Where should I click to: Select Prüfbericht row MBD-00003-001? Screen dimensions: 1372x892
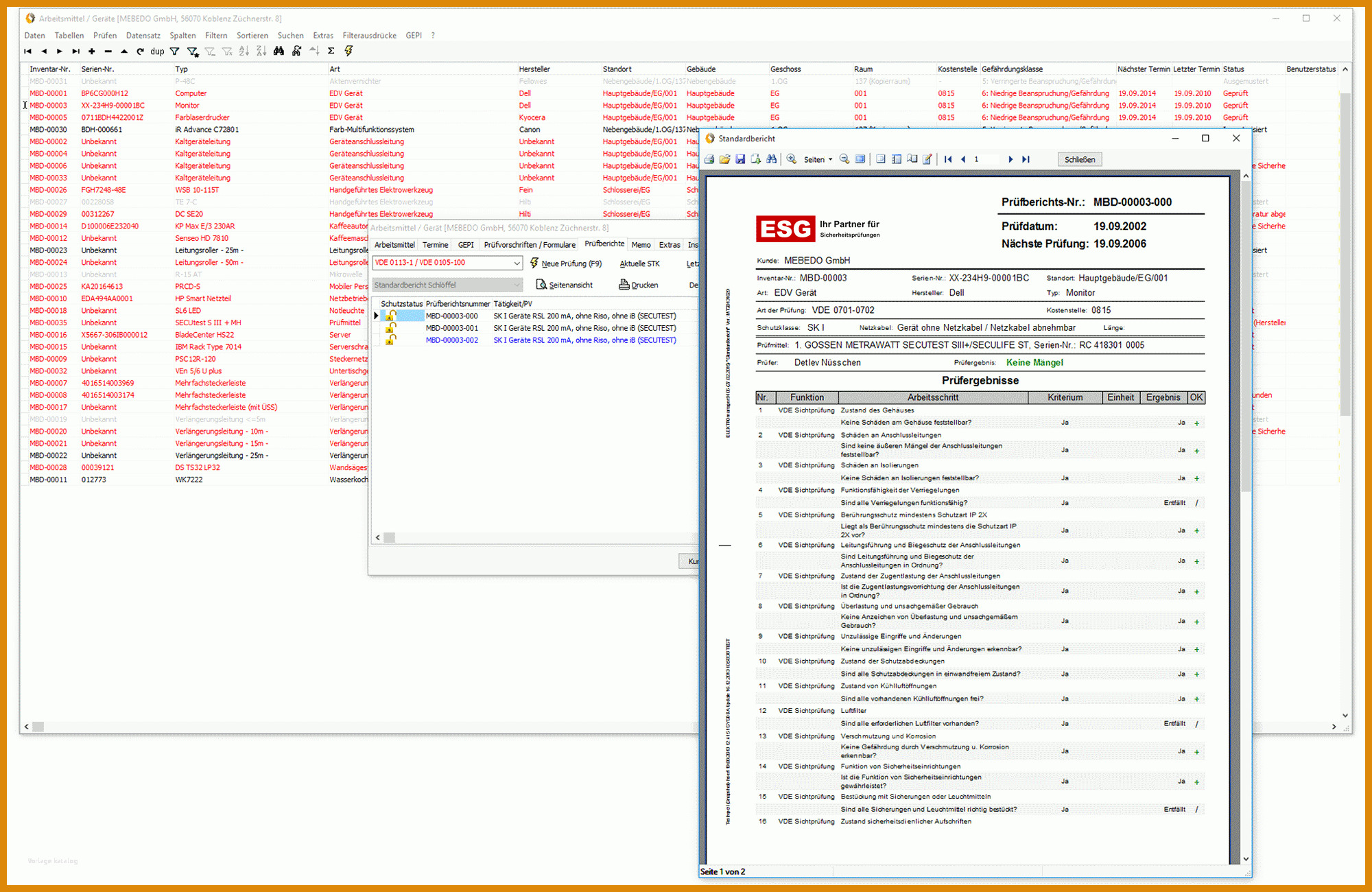534,328
